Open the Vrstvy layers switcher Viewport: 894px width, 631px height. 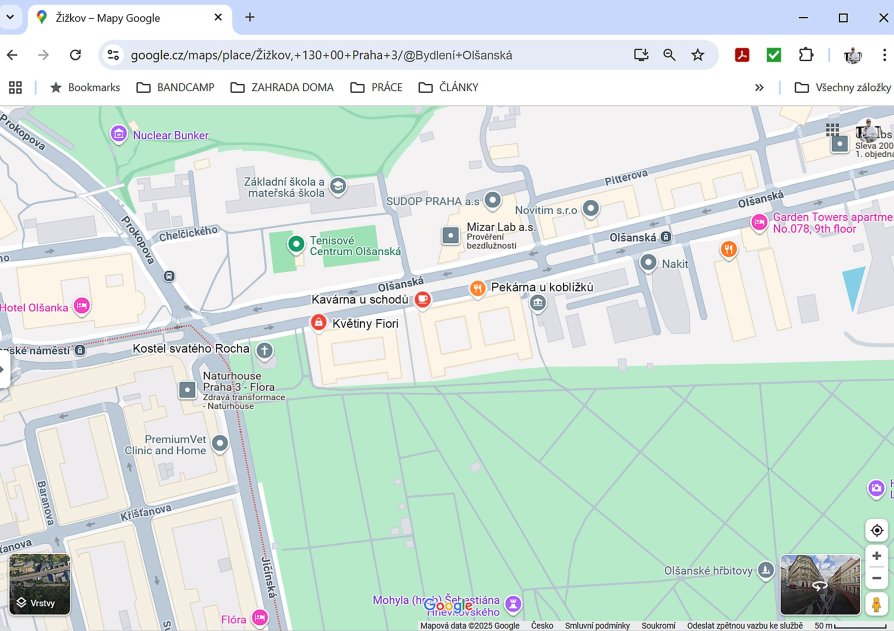[x=40, y=584]
